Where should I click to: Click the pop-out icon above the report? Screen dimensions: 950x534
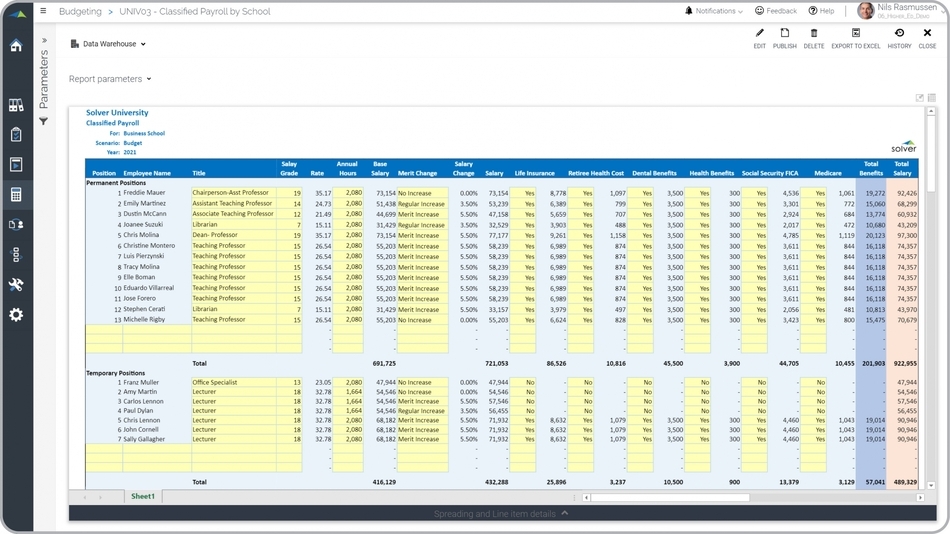click(920, 98)
